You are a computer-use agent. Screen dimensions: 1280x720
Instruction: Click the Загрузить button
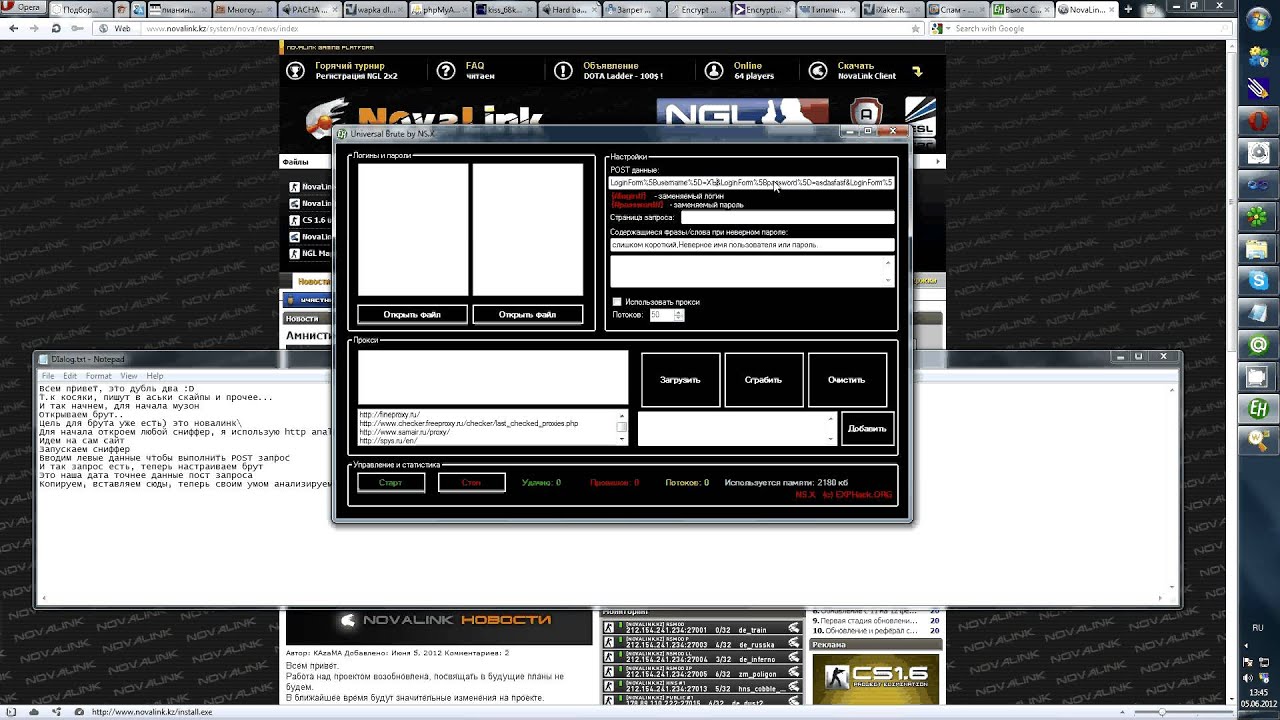[680, 380]
